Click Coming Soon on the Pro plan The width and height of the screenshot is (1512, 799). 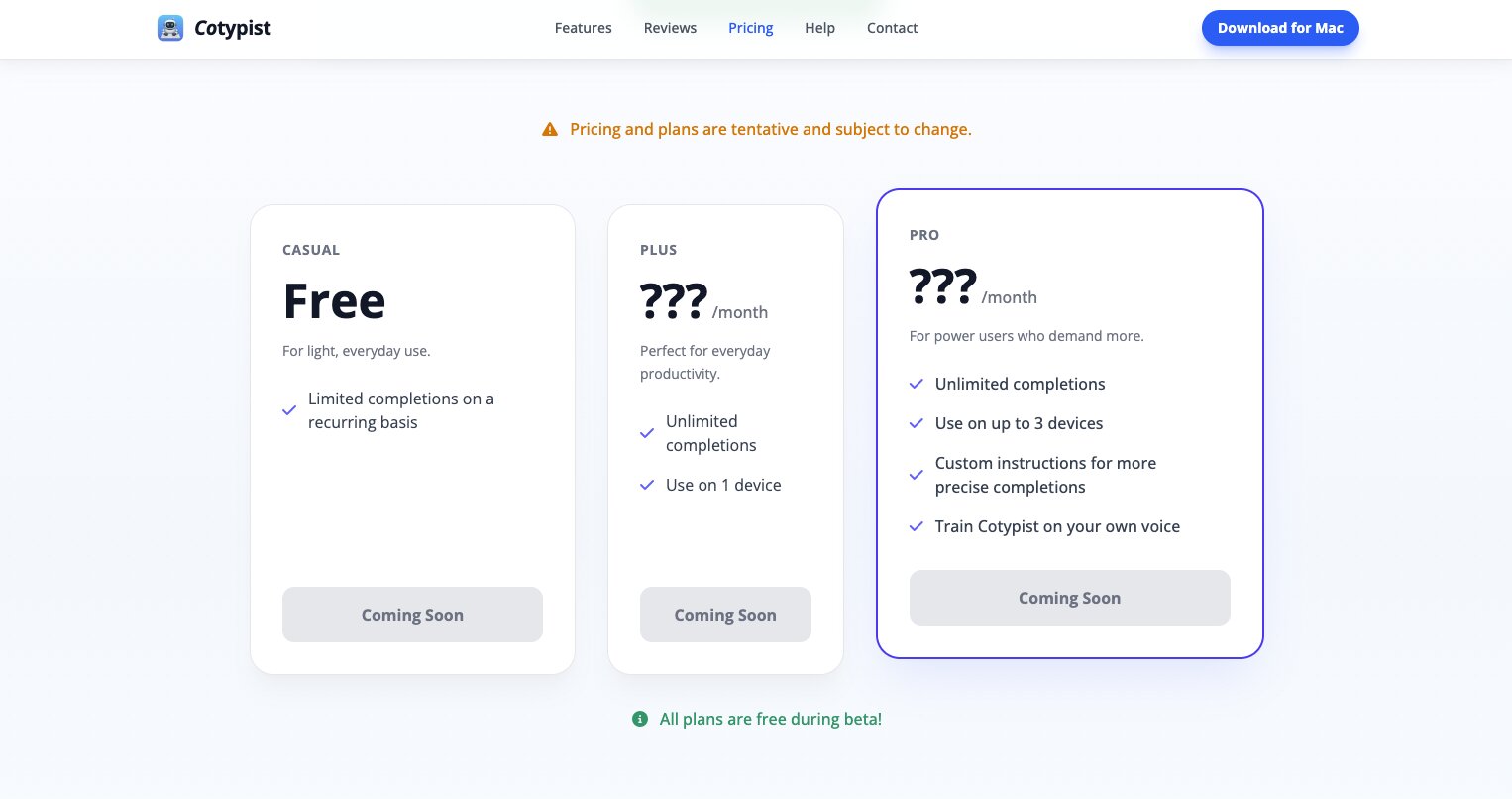(1069, 598)
